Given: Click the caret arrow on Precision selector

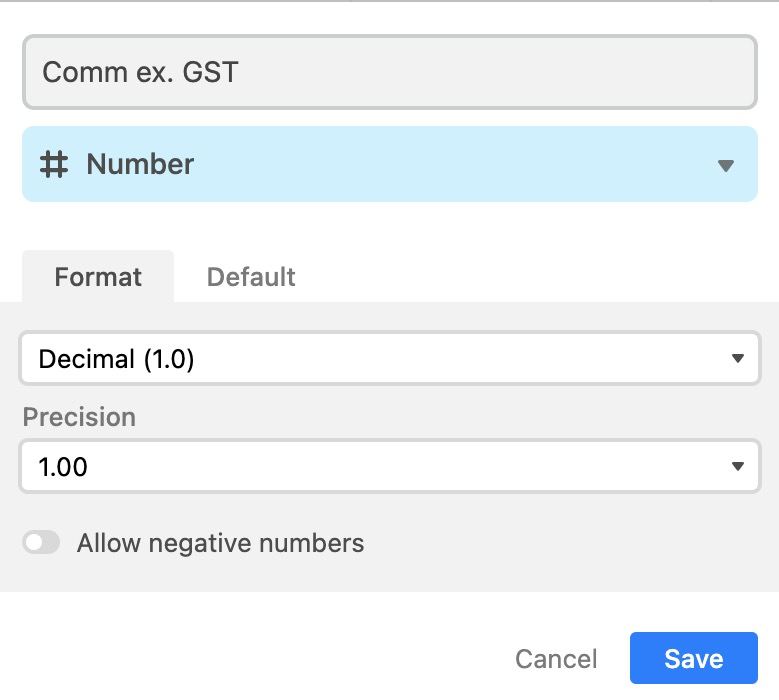Looking at the screenshot, I should [738, 466].
